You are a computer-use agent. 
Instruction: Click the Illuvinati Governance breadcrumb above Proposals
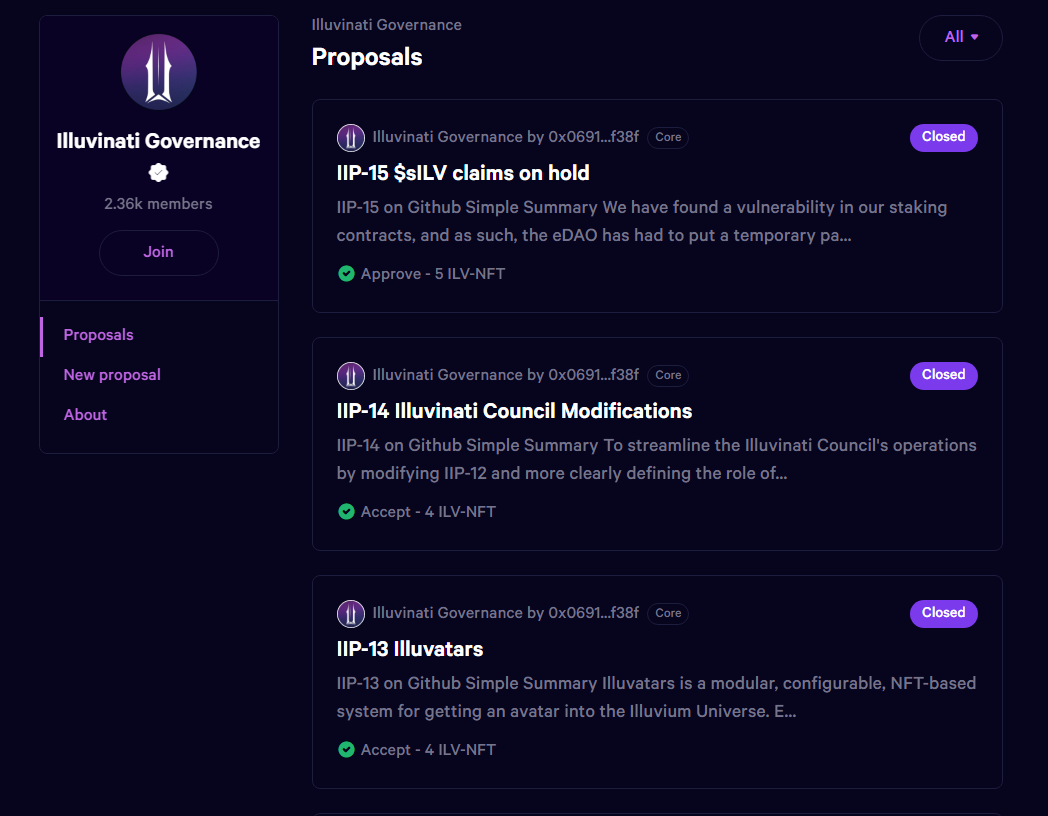coord(386,25)
